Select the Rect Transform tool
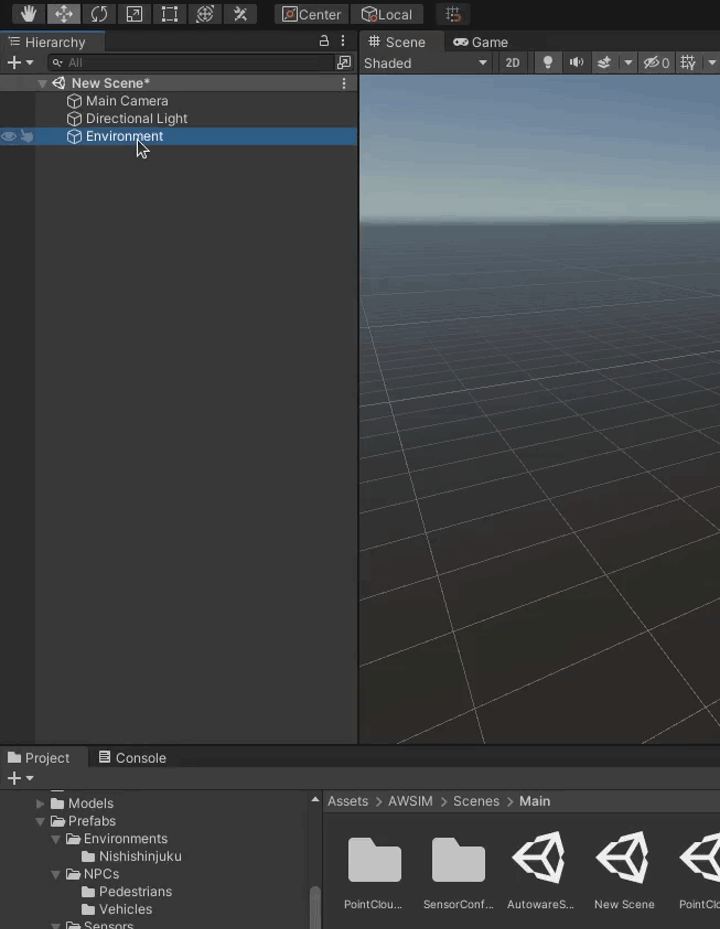The image size is (720, 929). pyautogui.click(x=169, y=14)
